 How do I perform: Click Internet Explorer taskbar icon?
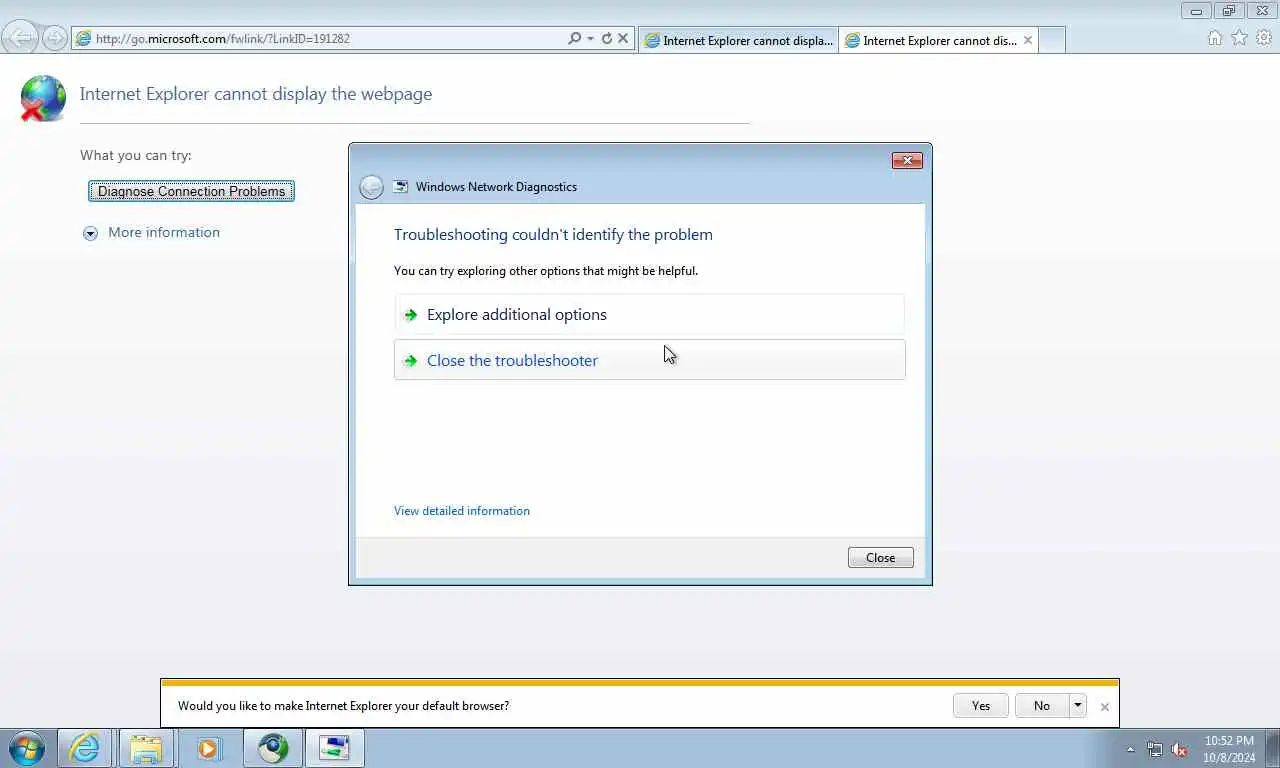pyautogui.click(x=84, y=748)
